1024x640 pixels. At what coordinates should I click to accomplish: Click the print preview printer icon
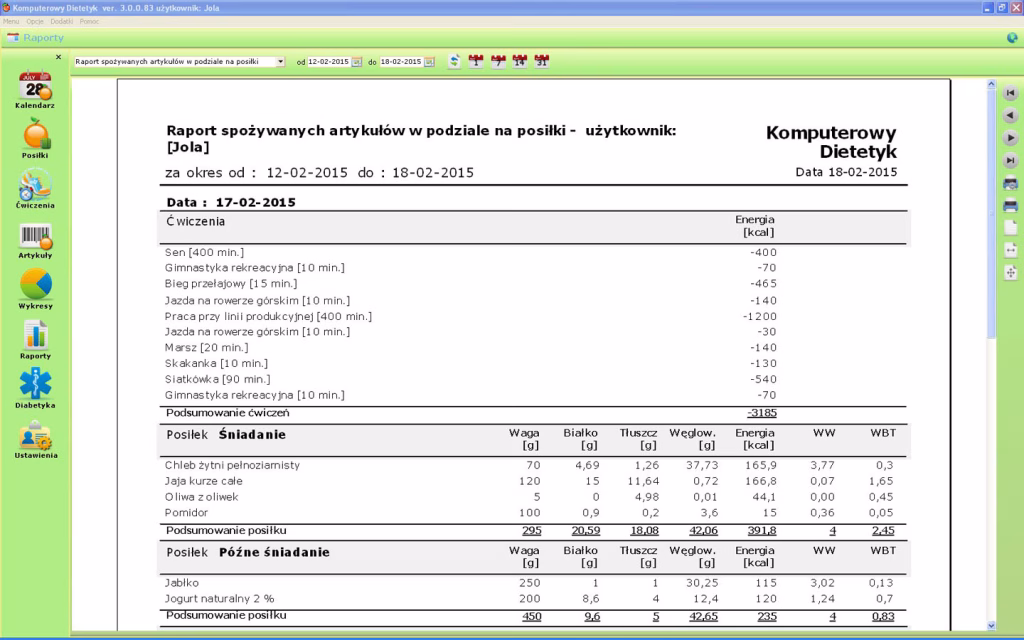[x=1010, y=183]
